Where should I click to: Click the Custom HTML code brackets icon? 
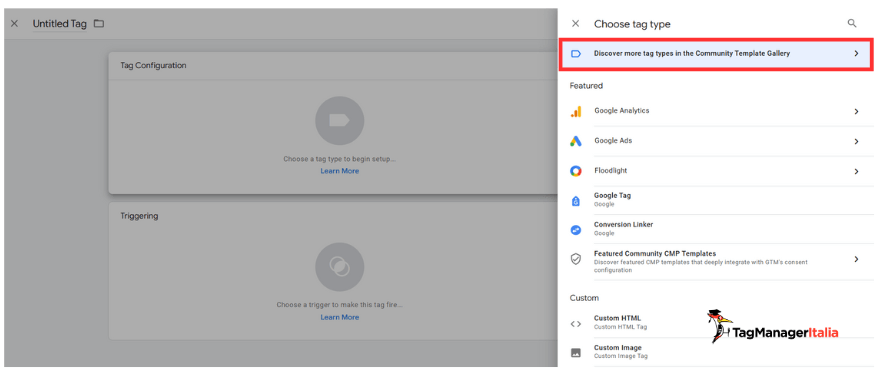(576, 324)
